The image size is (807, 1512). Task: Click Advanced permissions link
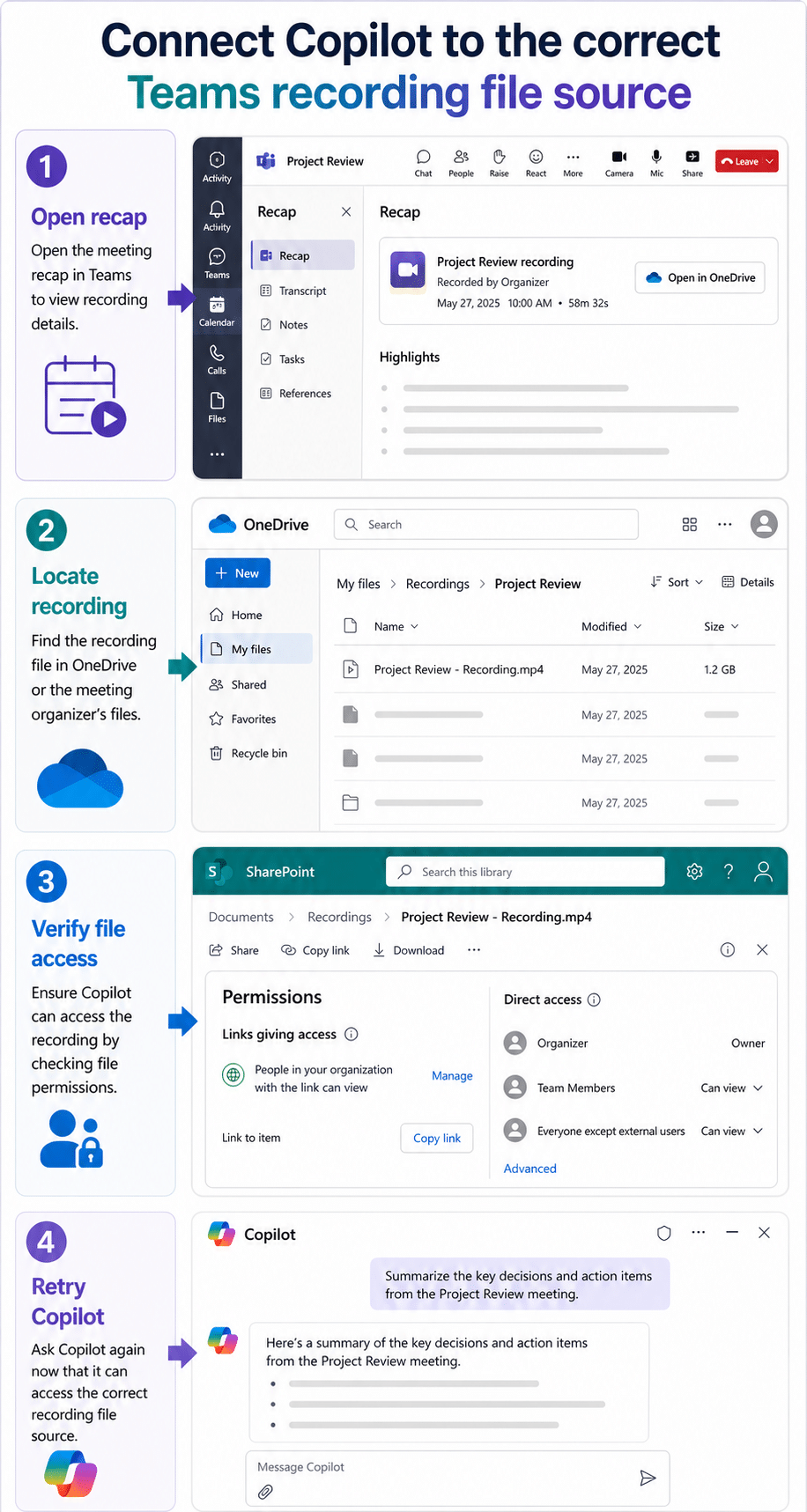pos(529,1169)
